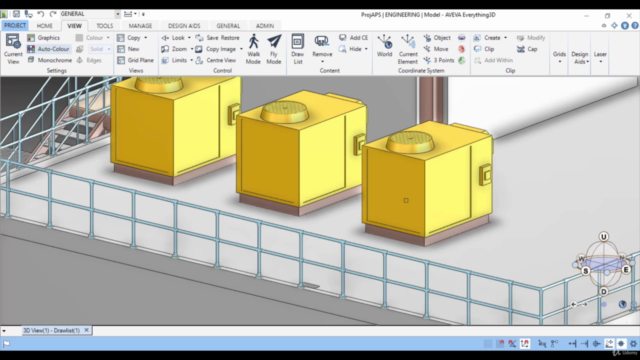Expand the Laser menu
Image resolution: width=640 pixels, height=360 pixels.
tap(600, 57)
